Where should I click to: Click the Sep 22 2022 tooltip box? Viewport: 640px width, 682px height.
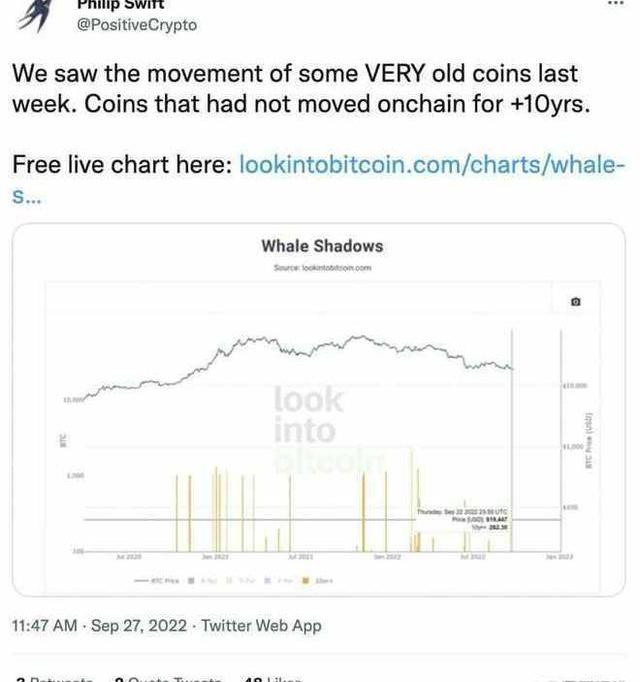tap(462, 519)
